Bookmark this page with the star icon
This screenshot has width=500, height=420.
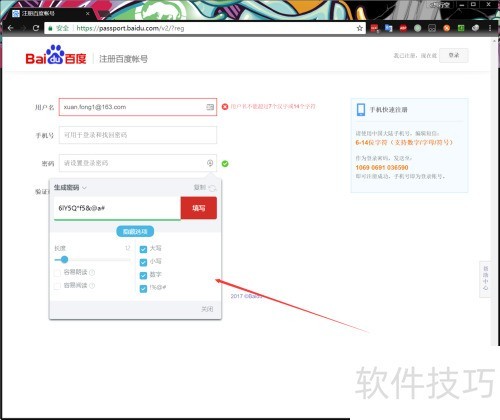pyautogui.click(x=360, y=28)
